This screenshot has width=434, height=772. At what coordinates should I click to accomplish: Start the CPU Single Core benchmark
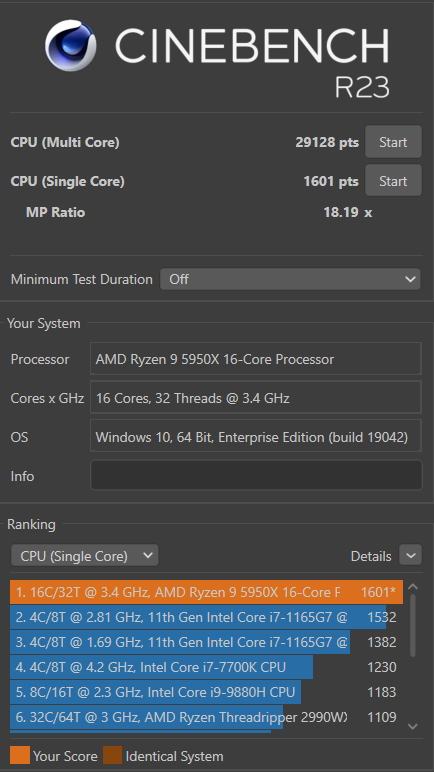coord(393,181)
